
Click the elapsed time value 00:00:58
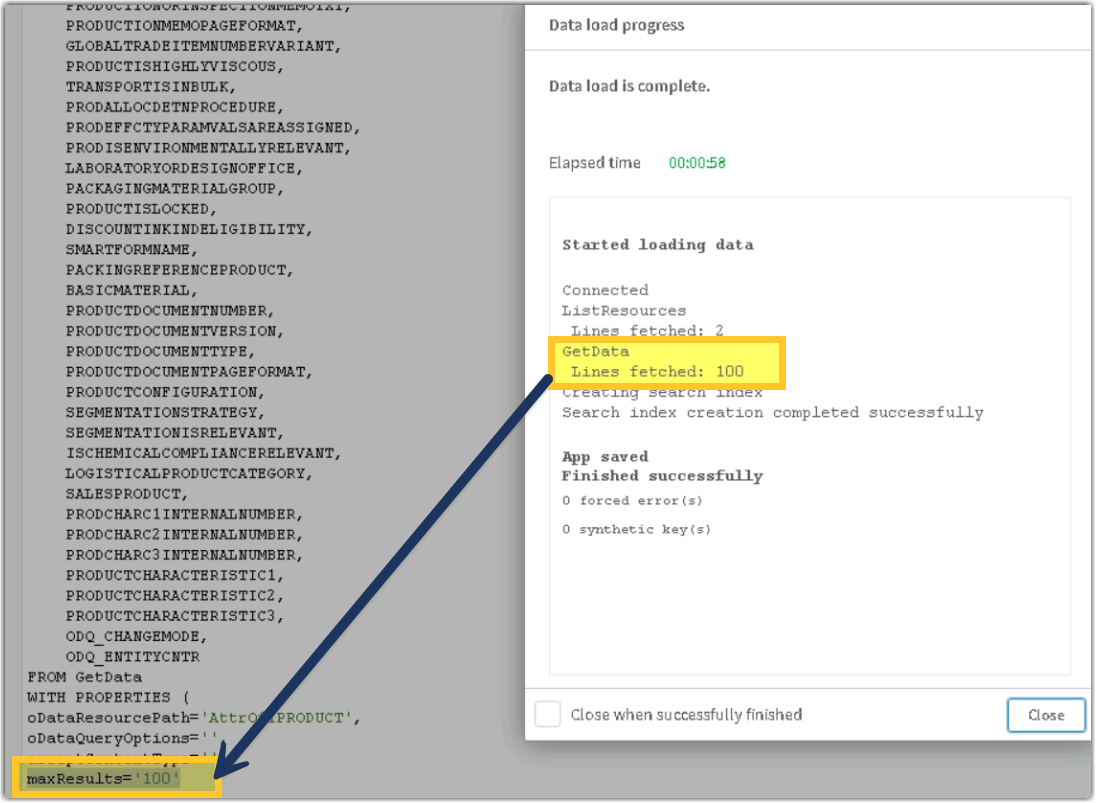697,163
